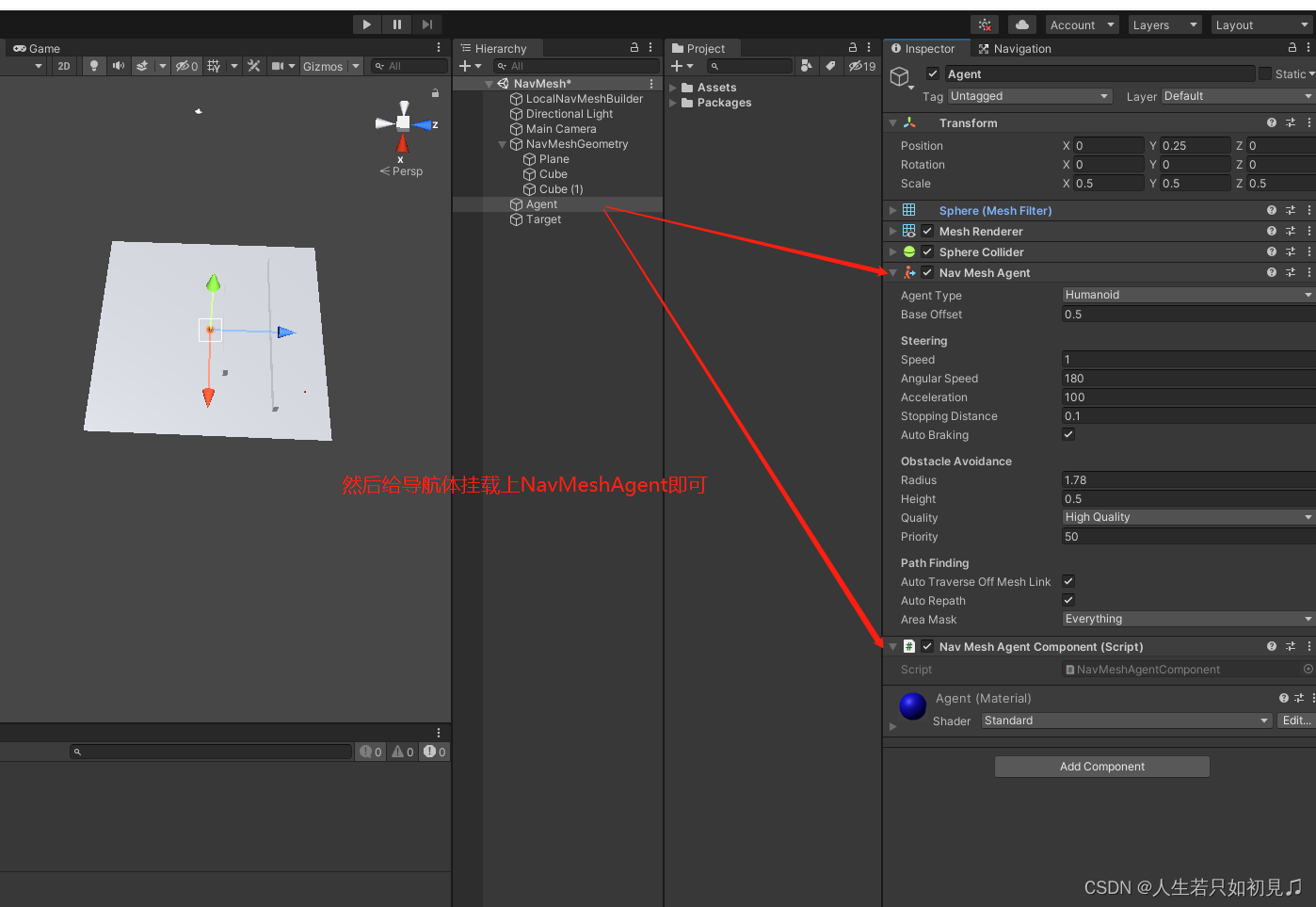Image resolution: width=1316 pixels, height=907 pixels.
Task: Open the Unity Cloud services icon
Action: coord(1022,24)
